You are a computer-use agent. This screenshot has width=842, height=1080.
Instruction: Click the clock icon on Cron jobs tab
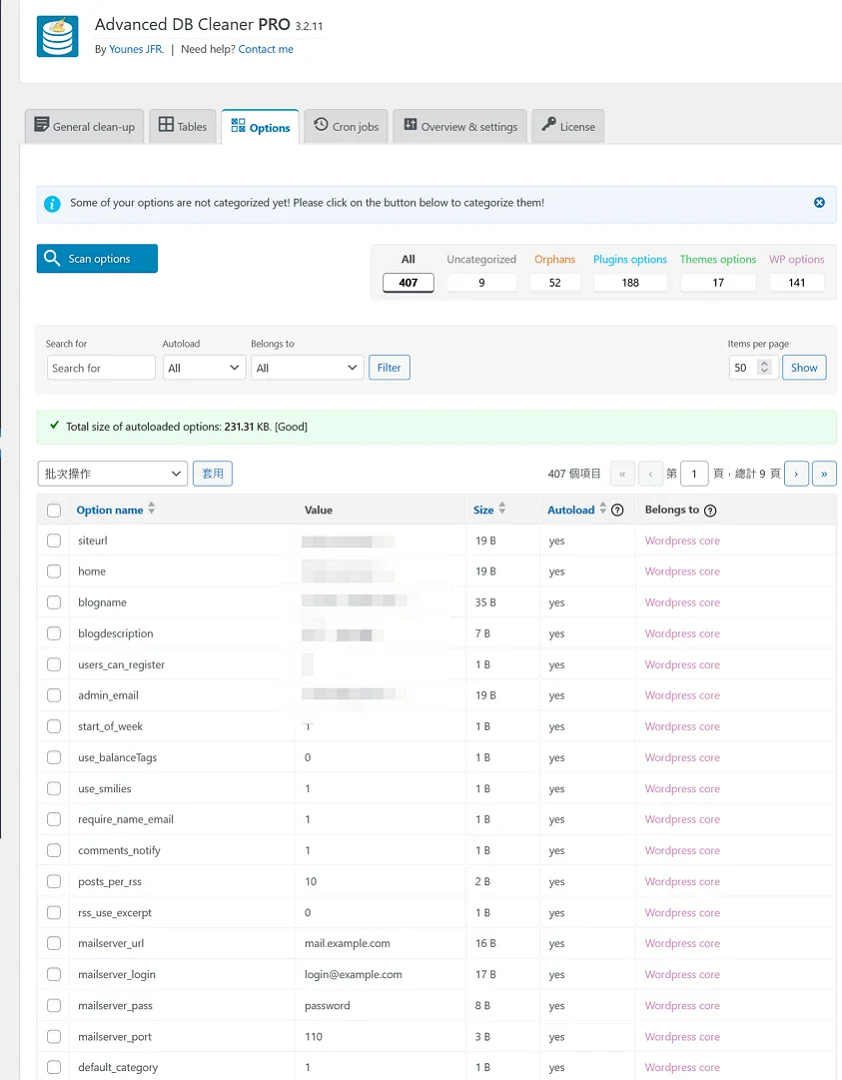(321, 126)
